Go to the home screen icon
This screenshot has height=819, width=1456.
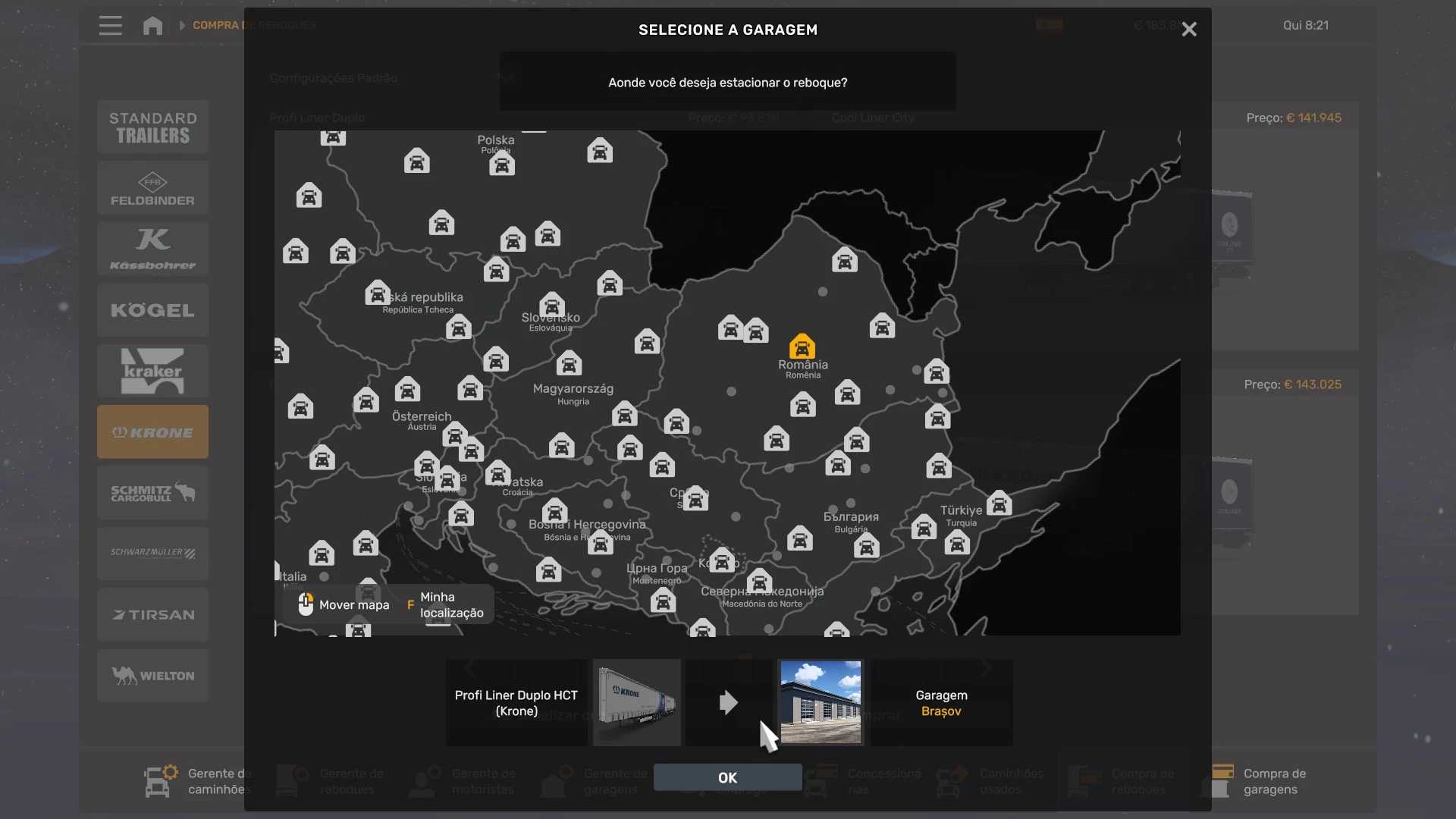(x=152, y=26)
